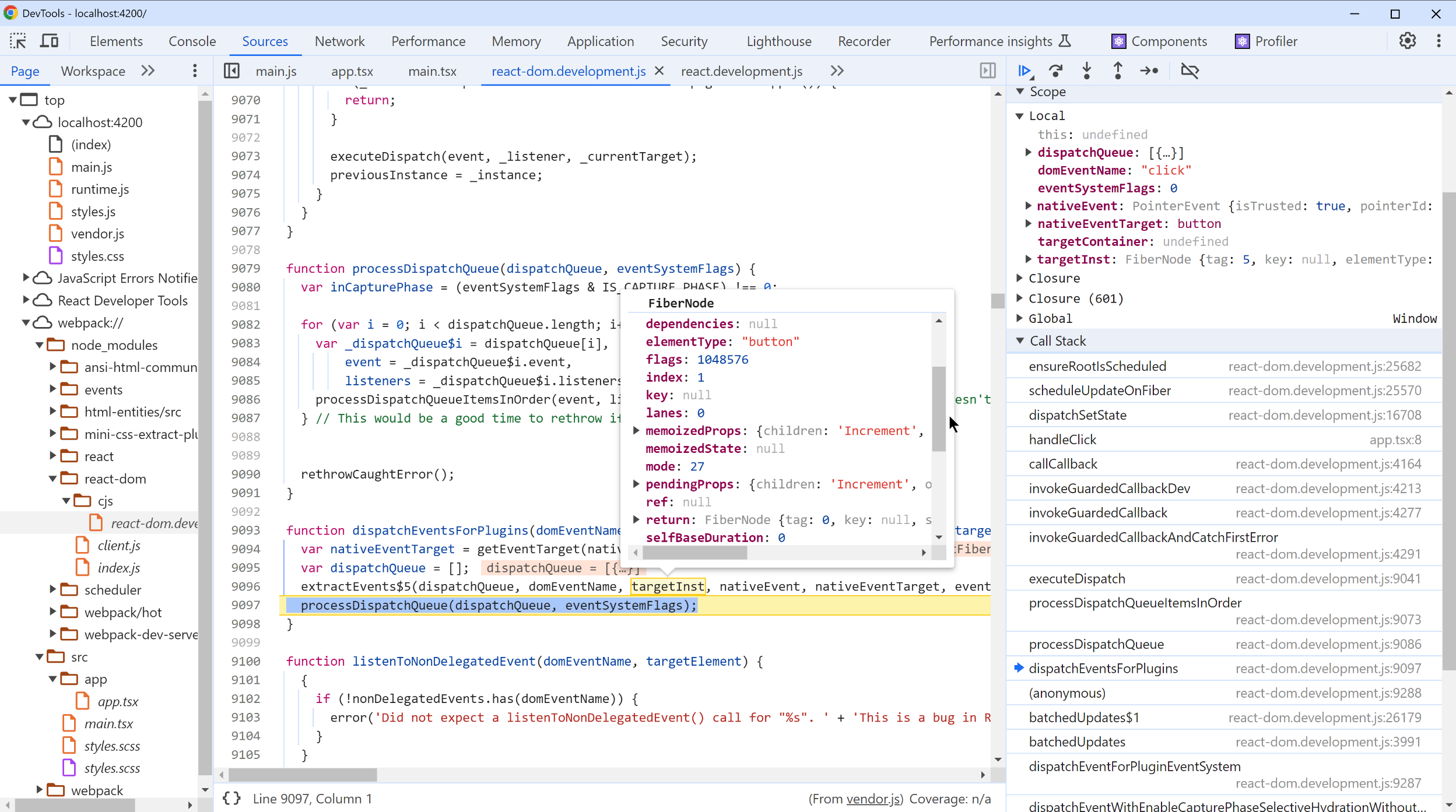Click code editor horizontal scrollbar thumb

pyautogui.click(x=303, y=775)
